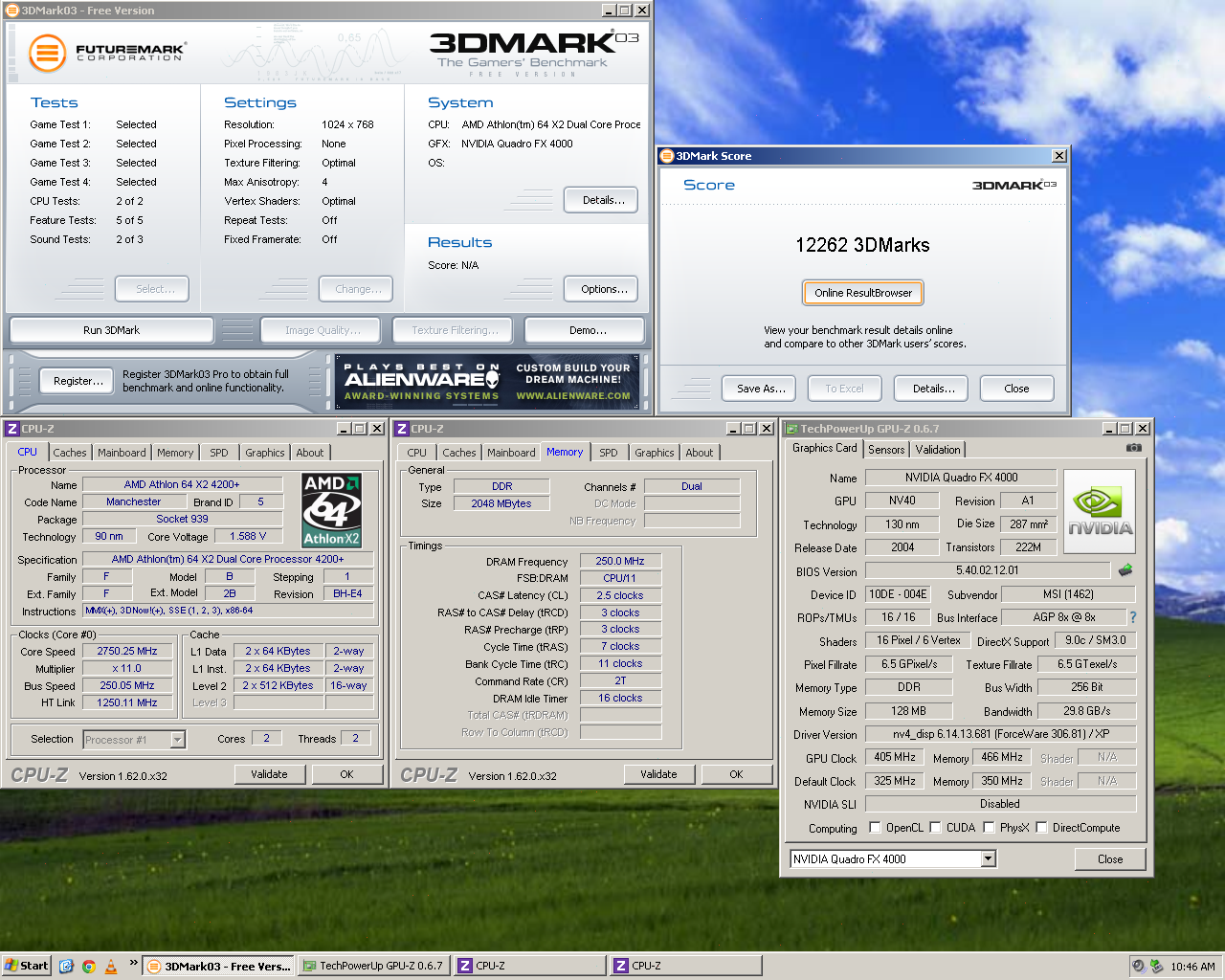This screenshot has width=1225, height=980.
Task: Click the 3DMark03 title bar icon
Action: [x=12, y=11]
